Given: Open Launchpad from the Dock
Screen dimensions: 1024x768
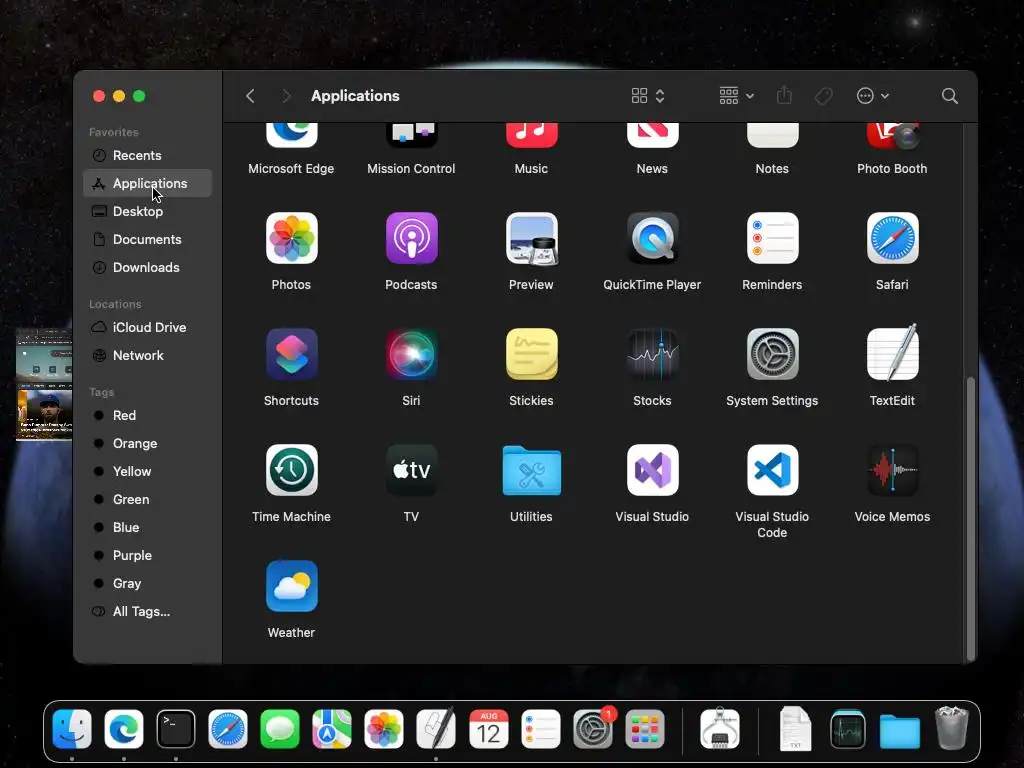Looking at the screenshot, I should [x=645, y=729].
